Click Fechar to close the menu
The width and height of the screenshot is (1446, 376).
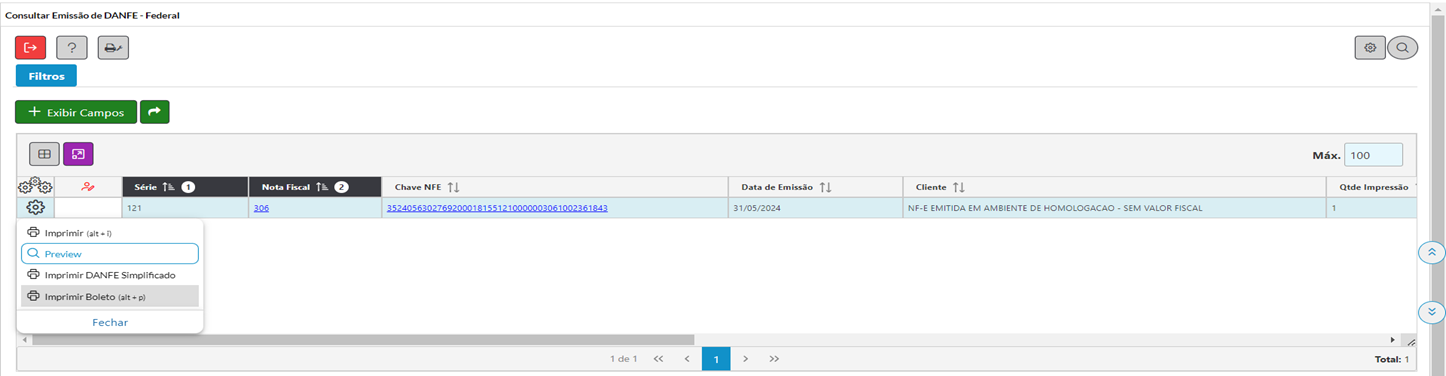click(x=110, y=322)
